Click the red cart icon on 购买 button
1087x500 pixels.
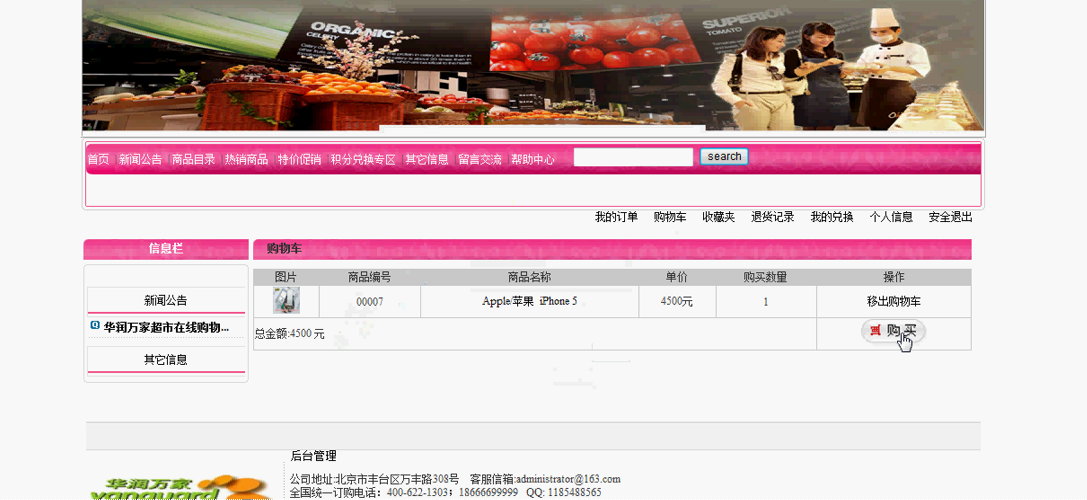[875, 331]
